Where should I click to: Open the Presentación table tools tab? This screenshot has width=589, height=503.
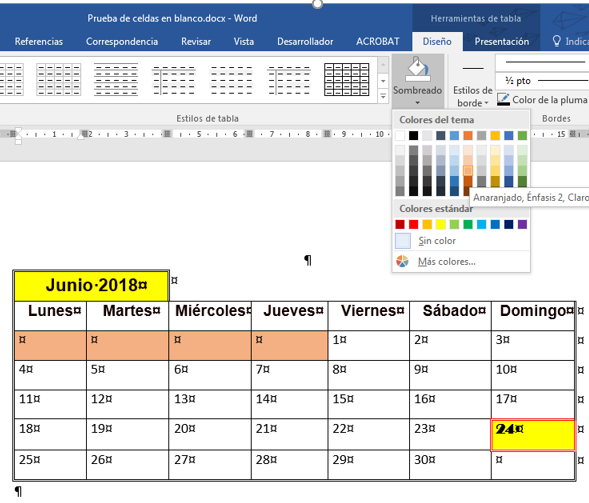pyautogui.click(x=501, y=41)
